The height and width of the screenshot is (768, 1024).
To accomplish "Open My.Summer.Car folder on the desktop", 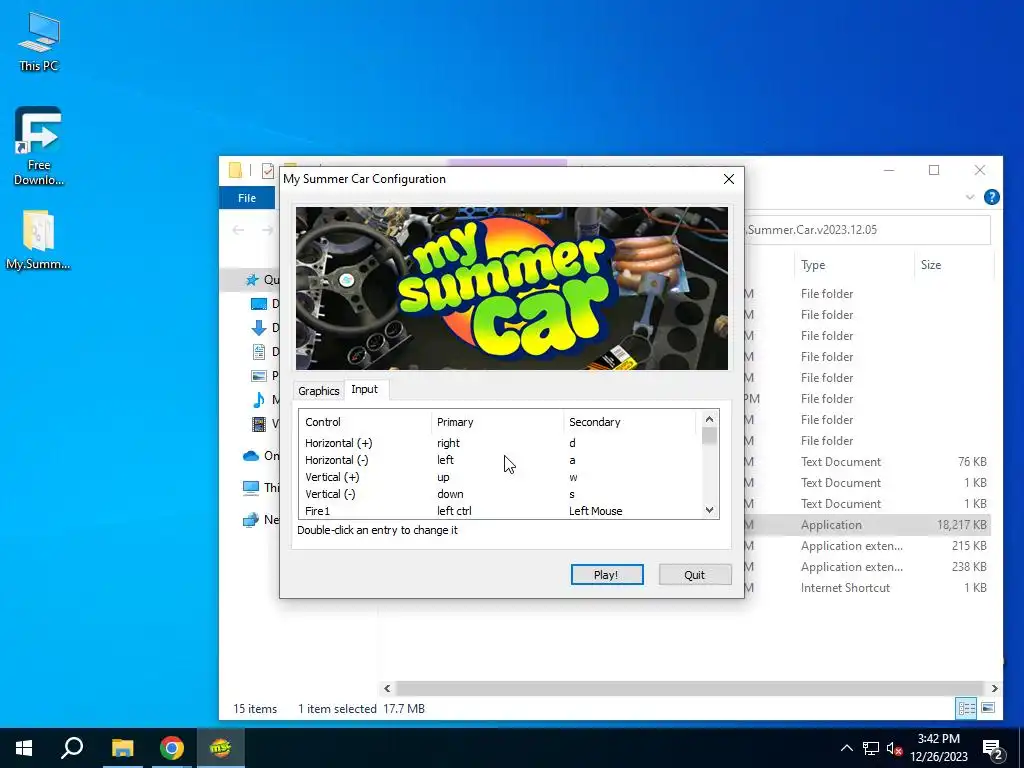I will 39,240.
